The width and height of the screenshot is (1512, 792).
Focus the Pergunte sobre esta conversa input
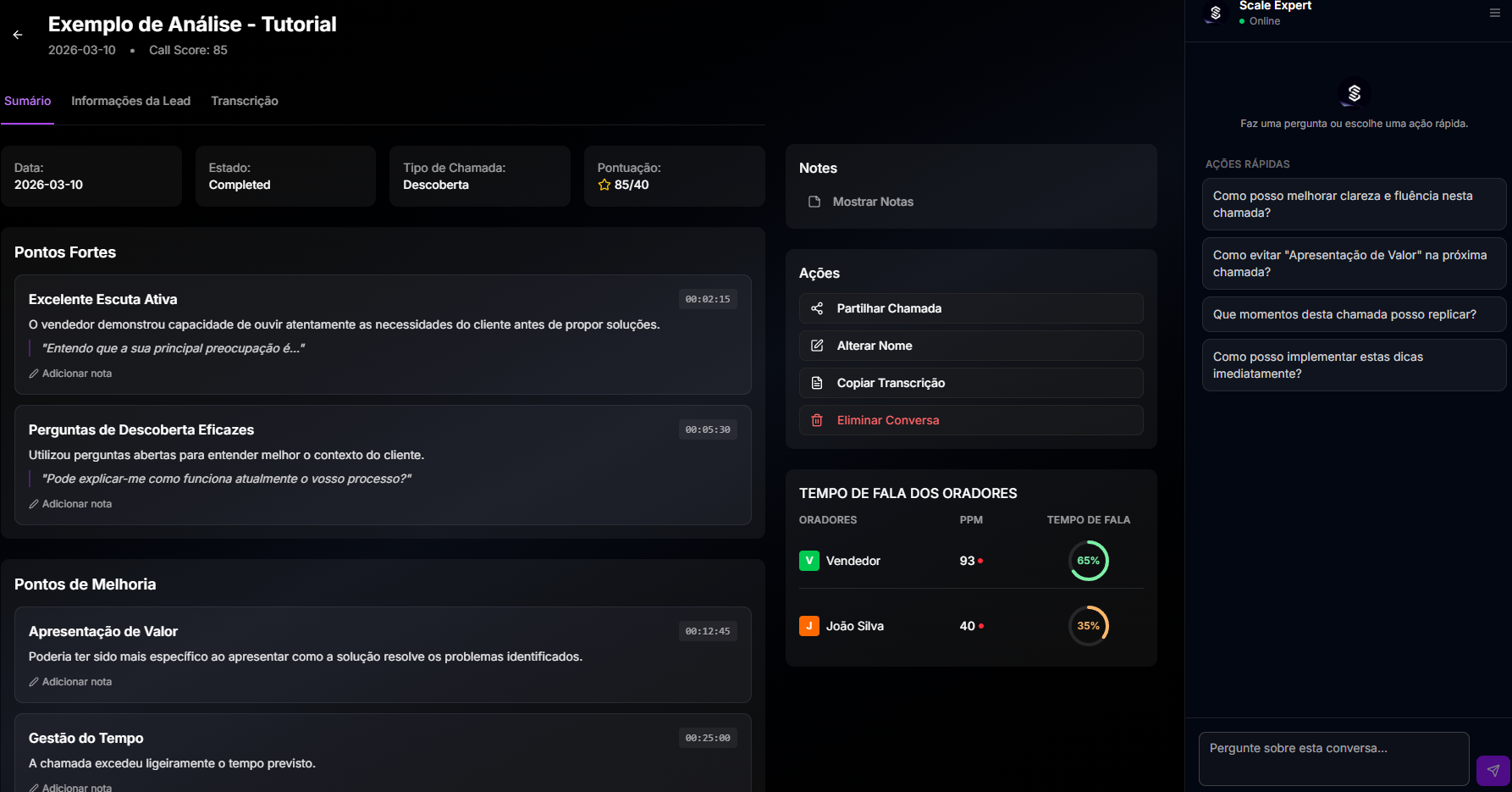(1333, 758)
